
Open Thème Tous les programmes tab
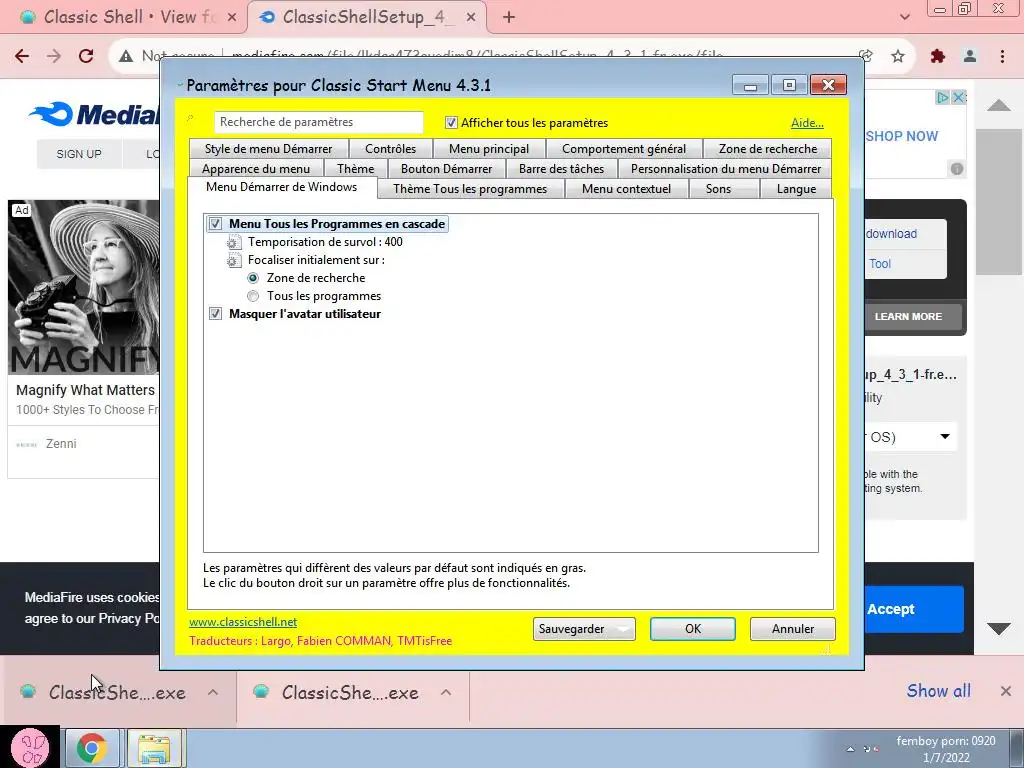[x=470, y=189]
